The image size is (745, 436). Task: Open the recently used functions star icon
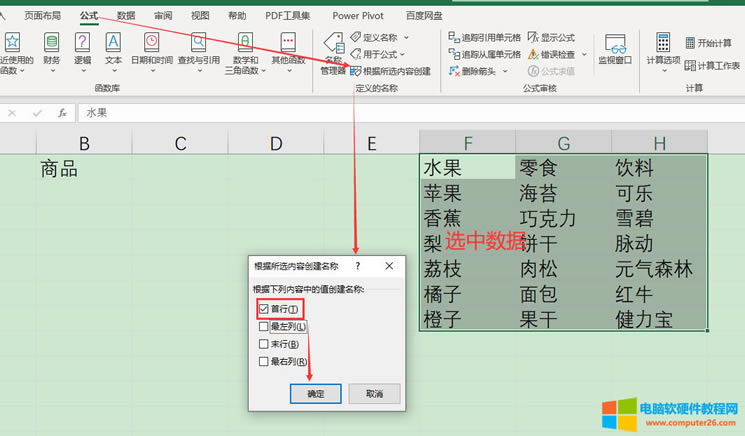point(12,43)
